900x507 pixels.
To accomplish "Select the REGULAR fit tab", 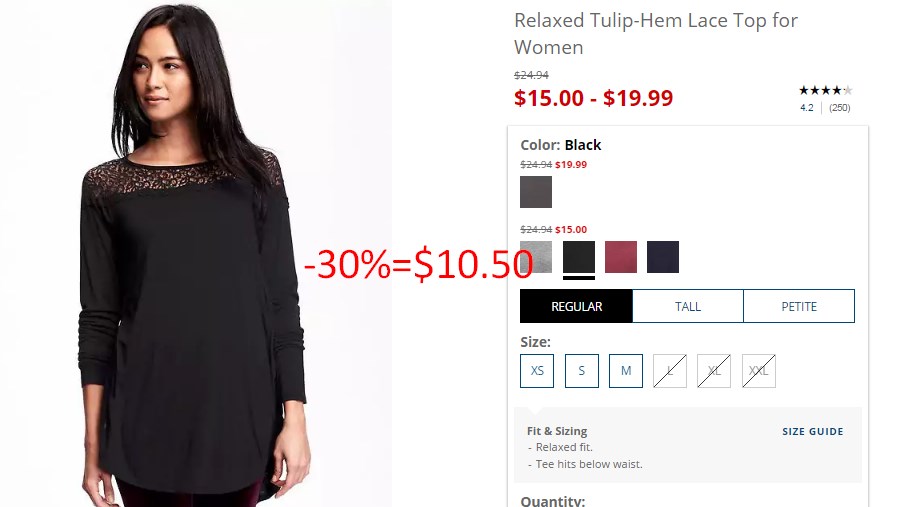I will click(x=576, y=306).
